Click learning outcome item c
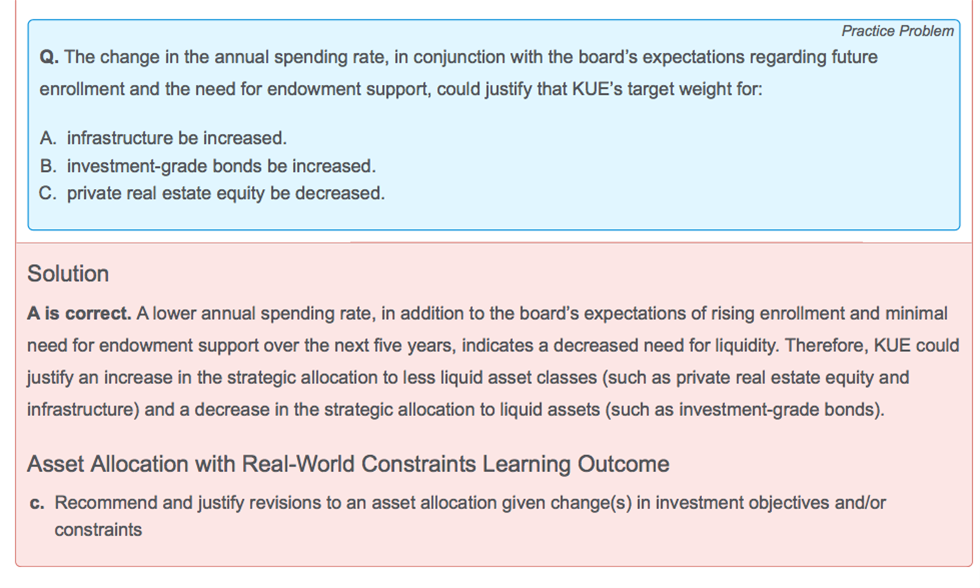980x588 pixels. point(470,503)
